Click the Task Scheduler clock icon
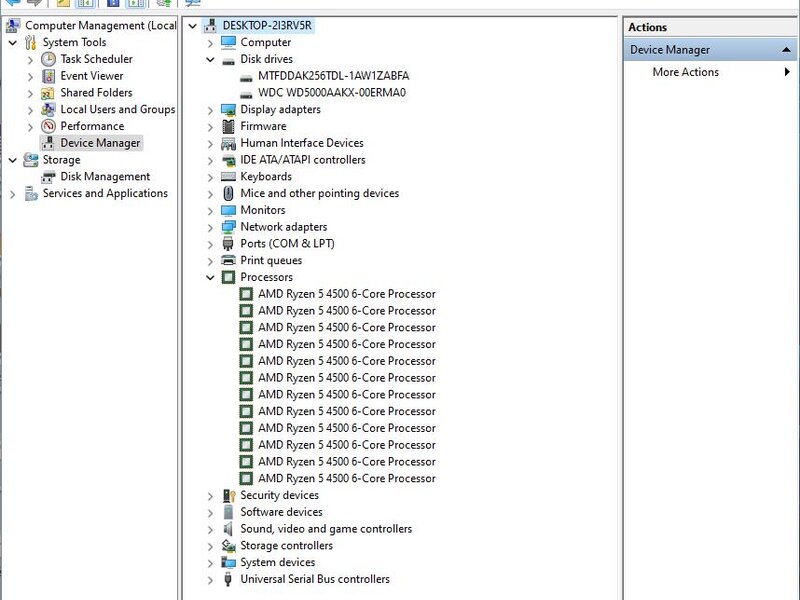The image size is (800, 600). (x=48, y=59)
